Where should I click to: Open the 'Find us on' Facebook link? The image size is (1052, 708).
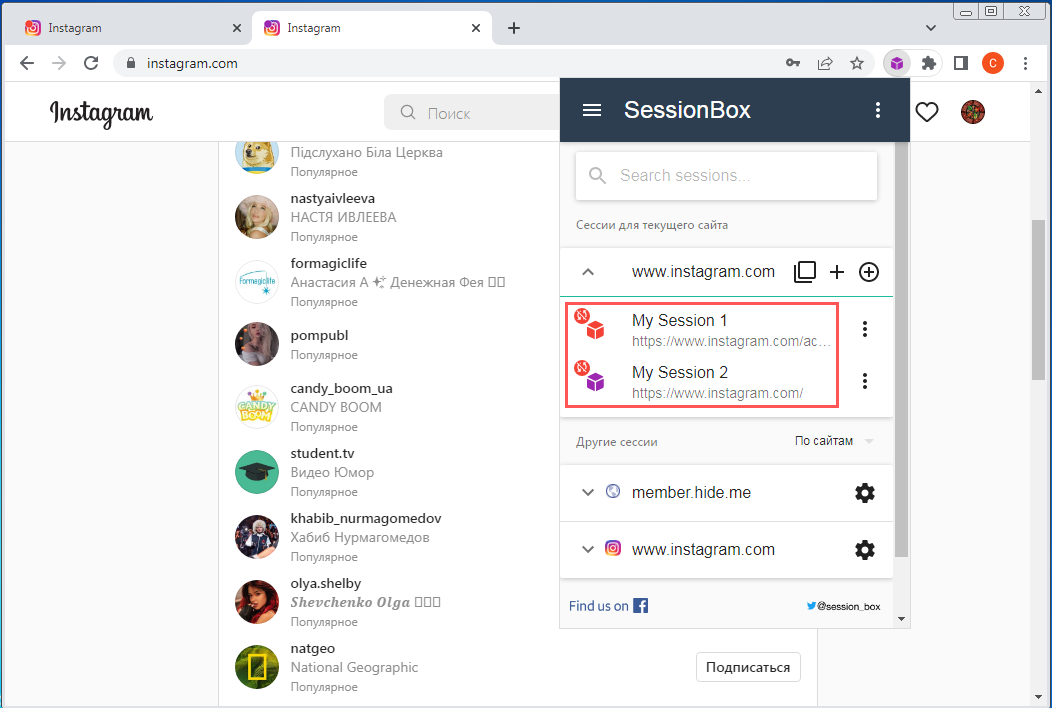(x=609, y=606)
